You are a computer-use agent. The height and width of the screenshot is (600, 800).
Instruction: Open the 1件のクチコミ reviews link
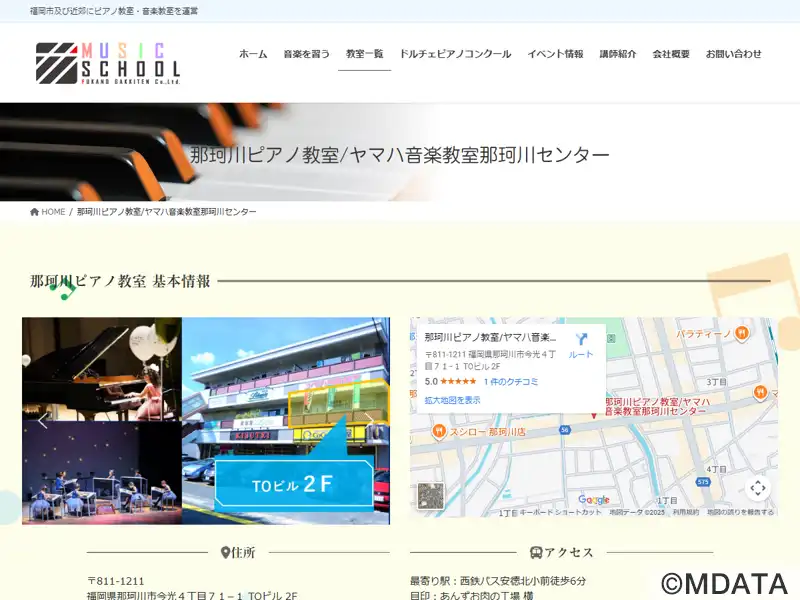(x=511, y=382)
